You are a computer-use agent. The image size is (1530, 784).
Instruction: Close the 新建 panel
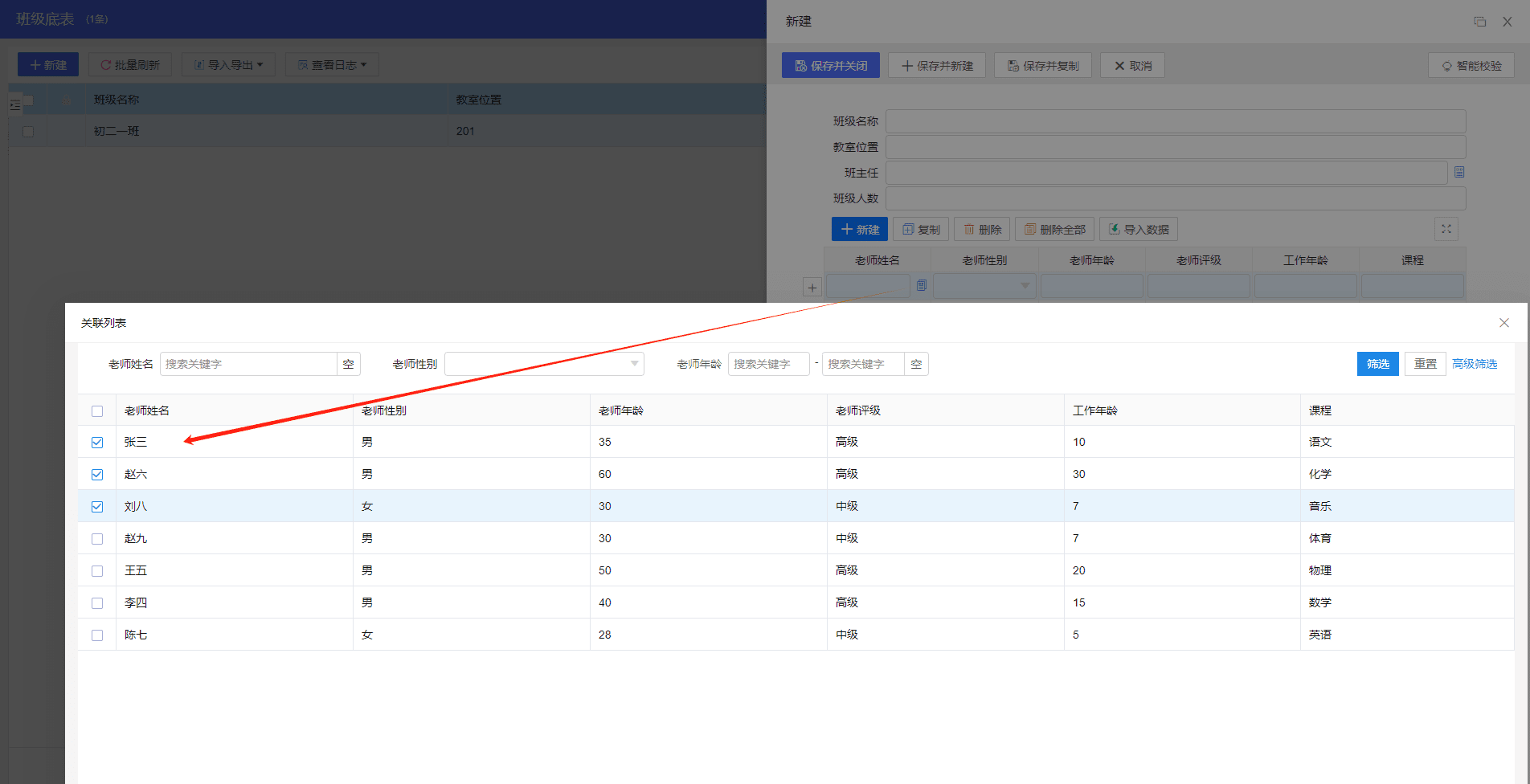tap(1507, 22)
